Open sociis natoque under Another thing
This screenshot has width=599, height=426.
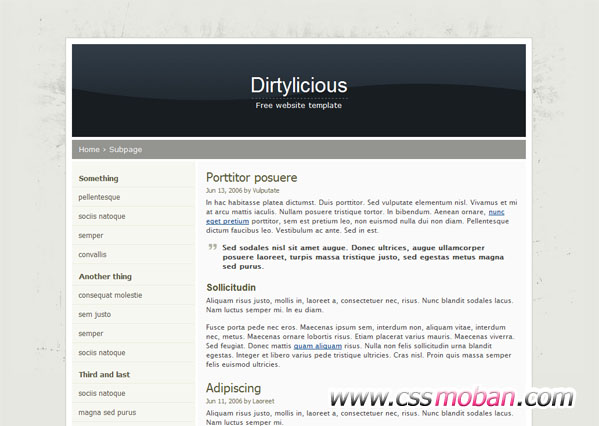pos(102,353)
